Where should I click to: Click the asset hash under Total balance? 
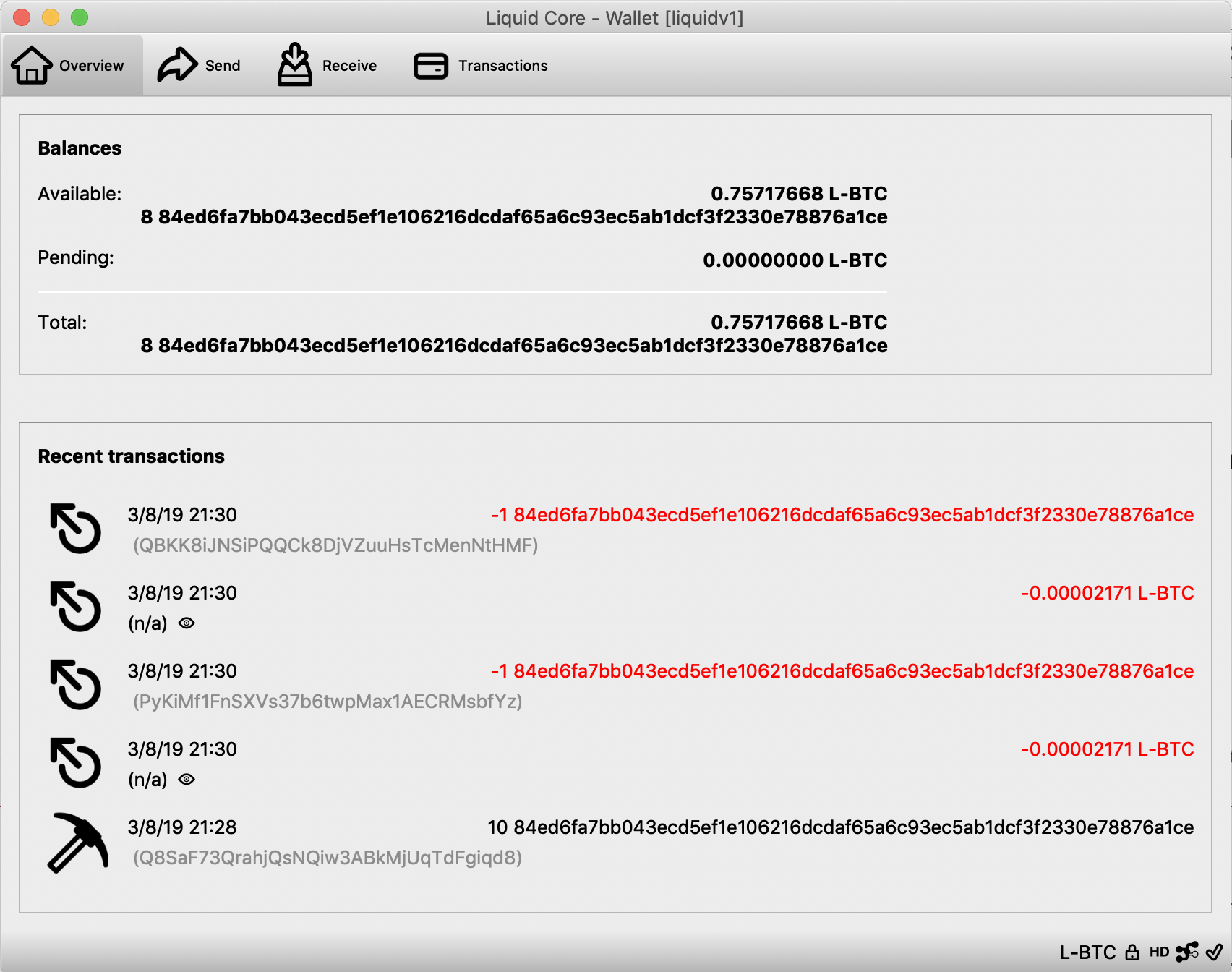pyautogui.click(x=514, y=346)
